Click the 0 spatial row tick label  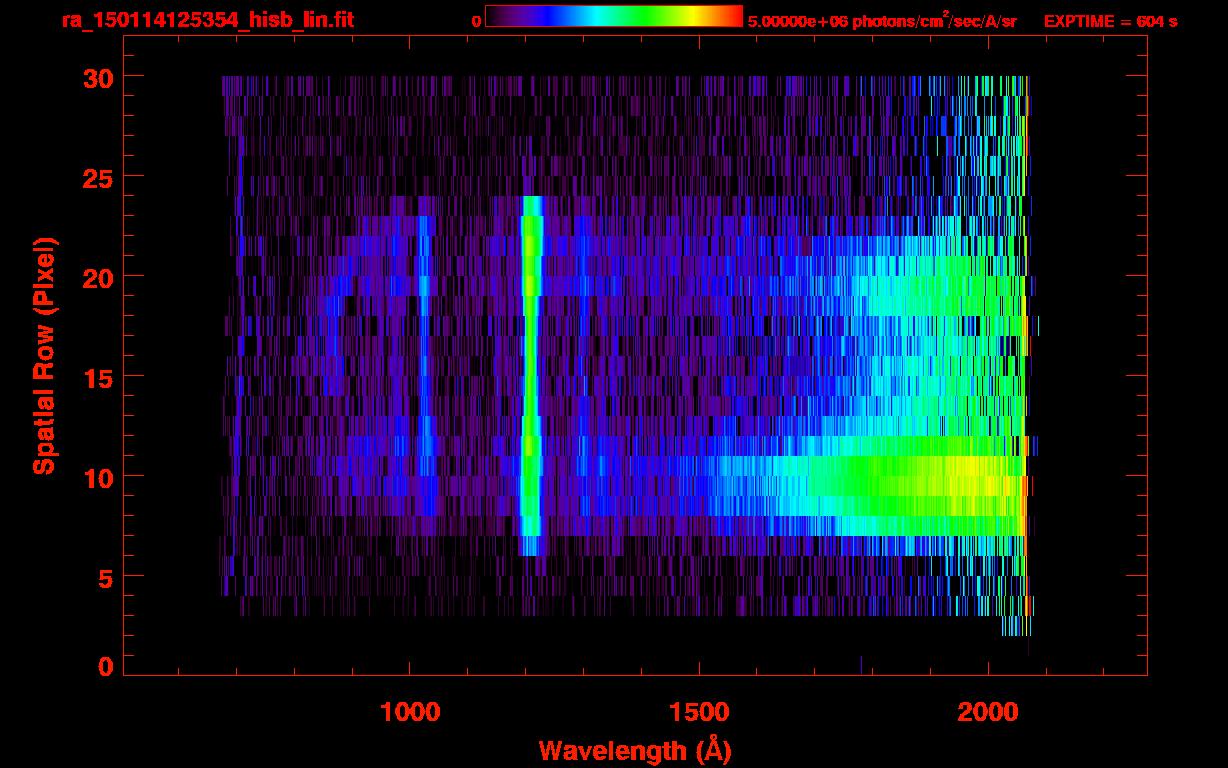[103, 667]
